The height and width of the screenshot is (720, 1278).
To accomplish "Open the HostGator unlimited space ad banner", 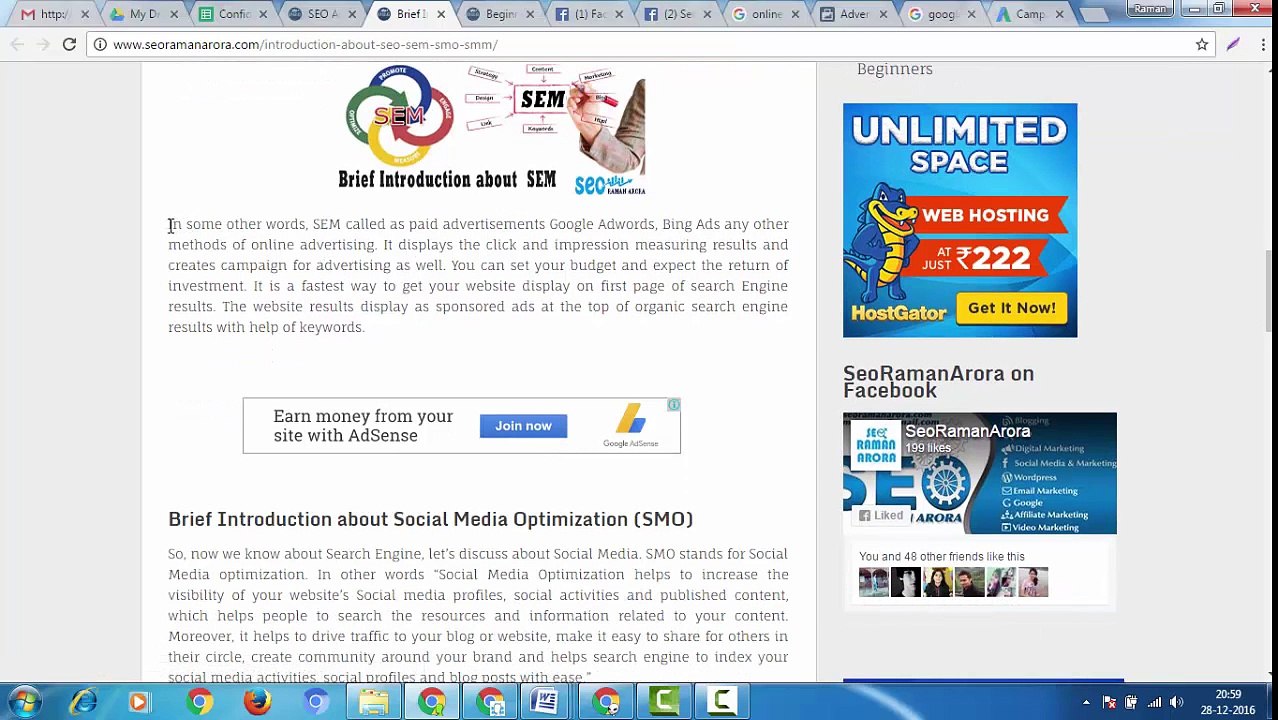I will [x=960, y=220].
